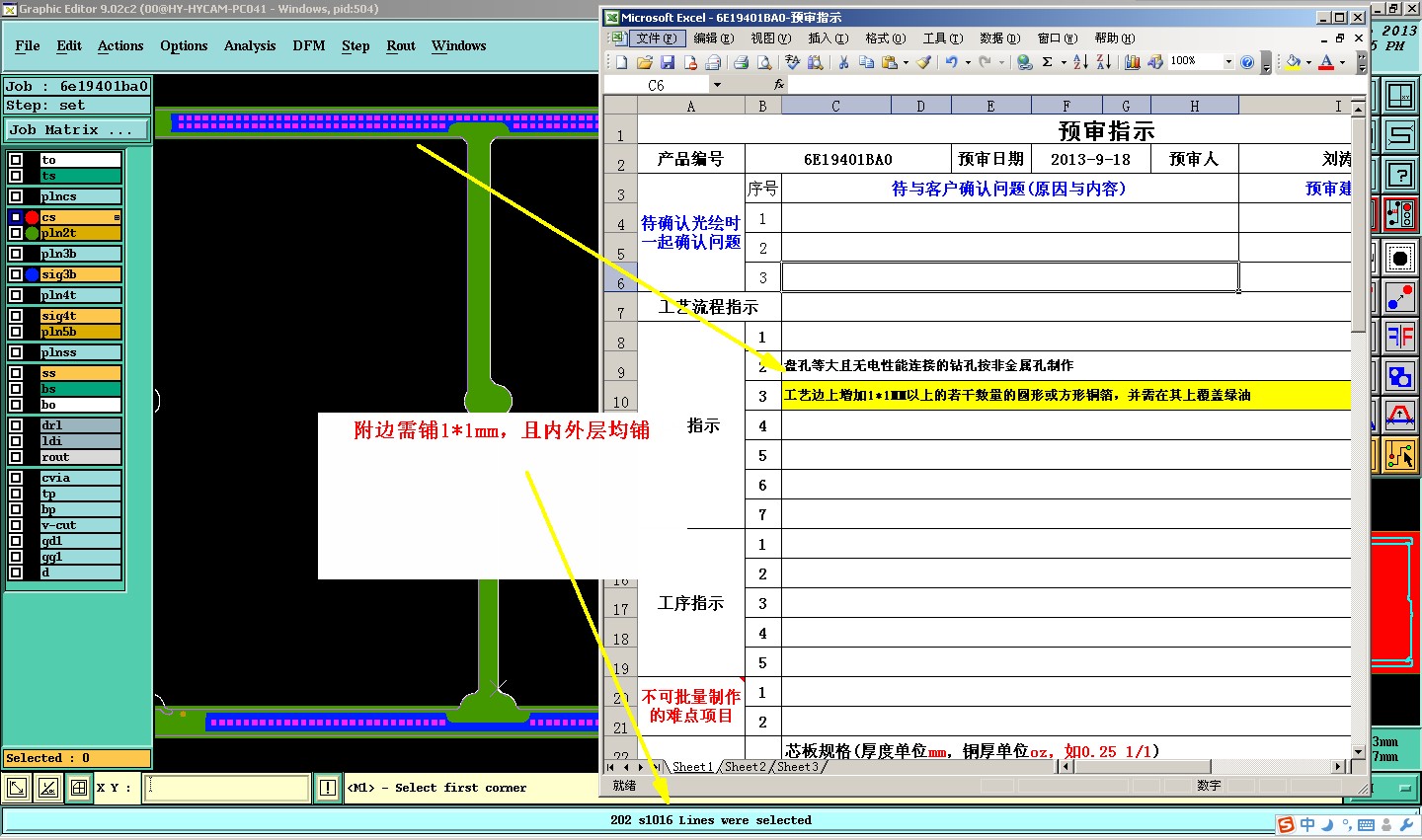
Task: Click the Cut scissors icon in Excel
Action: 843,62
